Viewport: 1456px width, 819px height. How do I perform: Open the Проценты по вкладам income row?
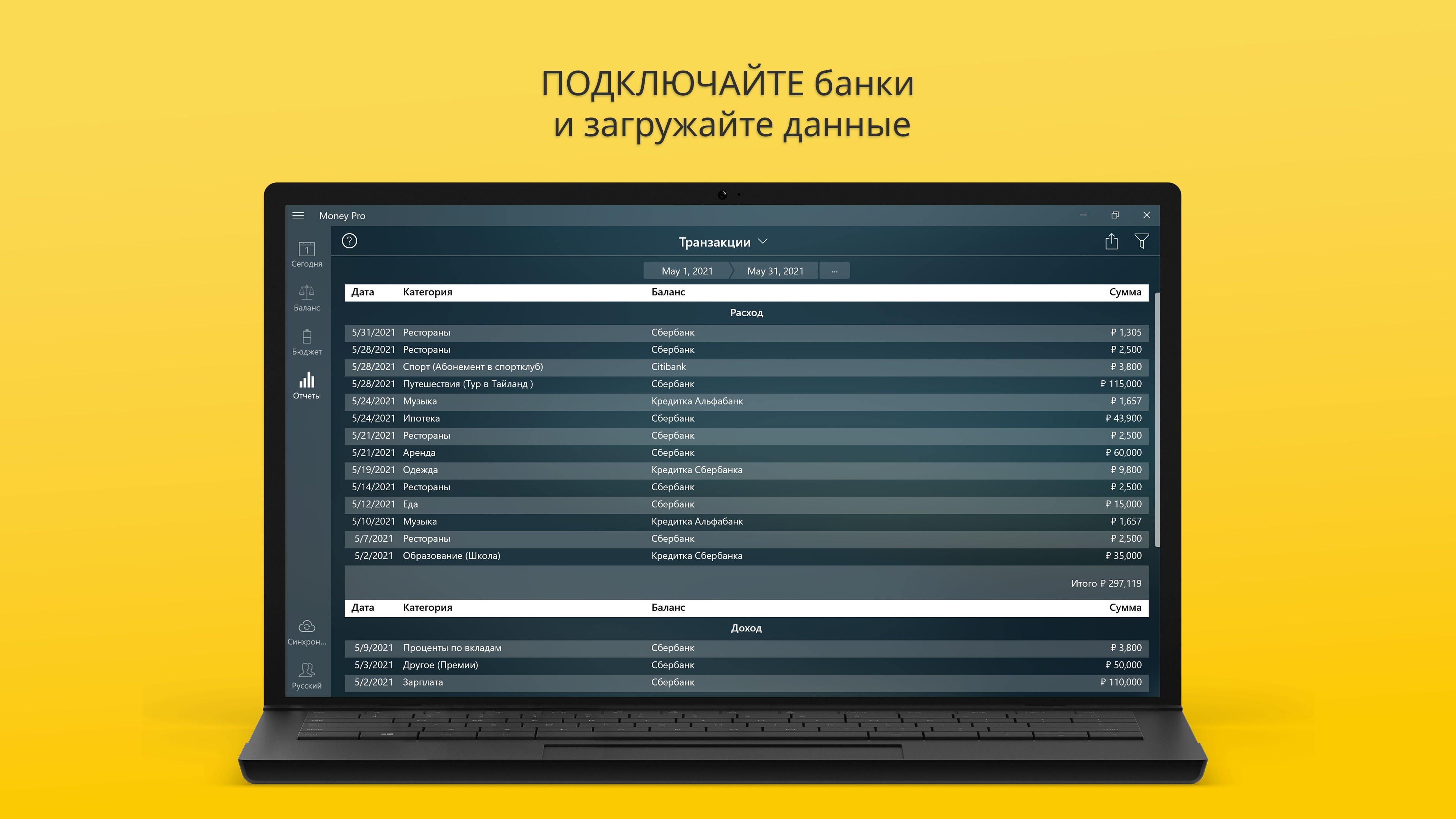[x=746, y=648]
